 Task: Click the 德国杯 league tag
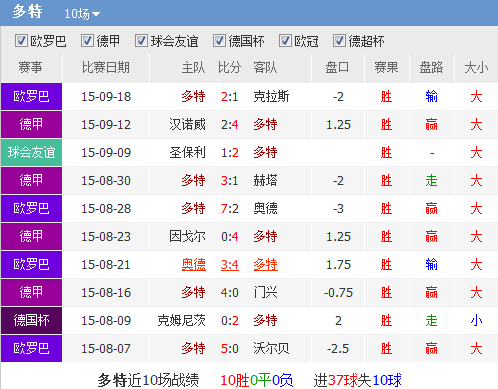click(31, 321)
